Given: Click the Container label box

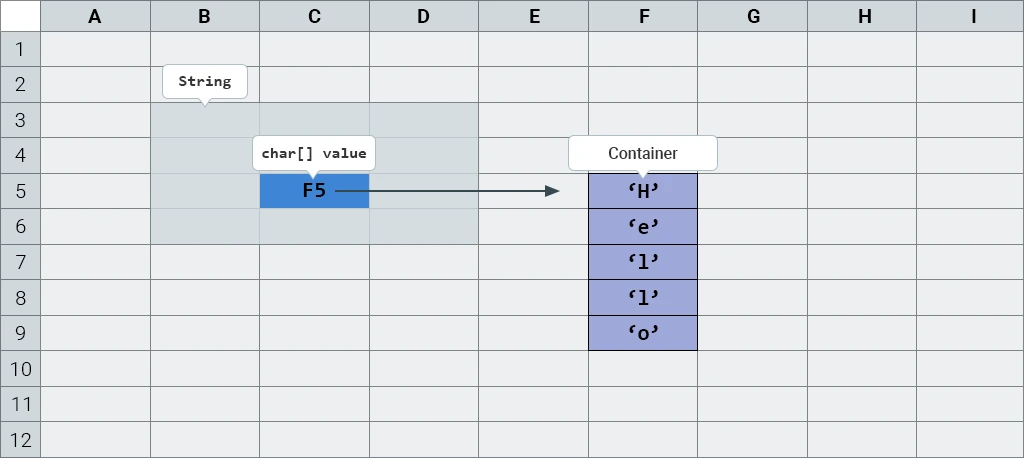Looking at the screenshot, I should click(643, 153).
